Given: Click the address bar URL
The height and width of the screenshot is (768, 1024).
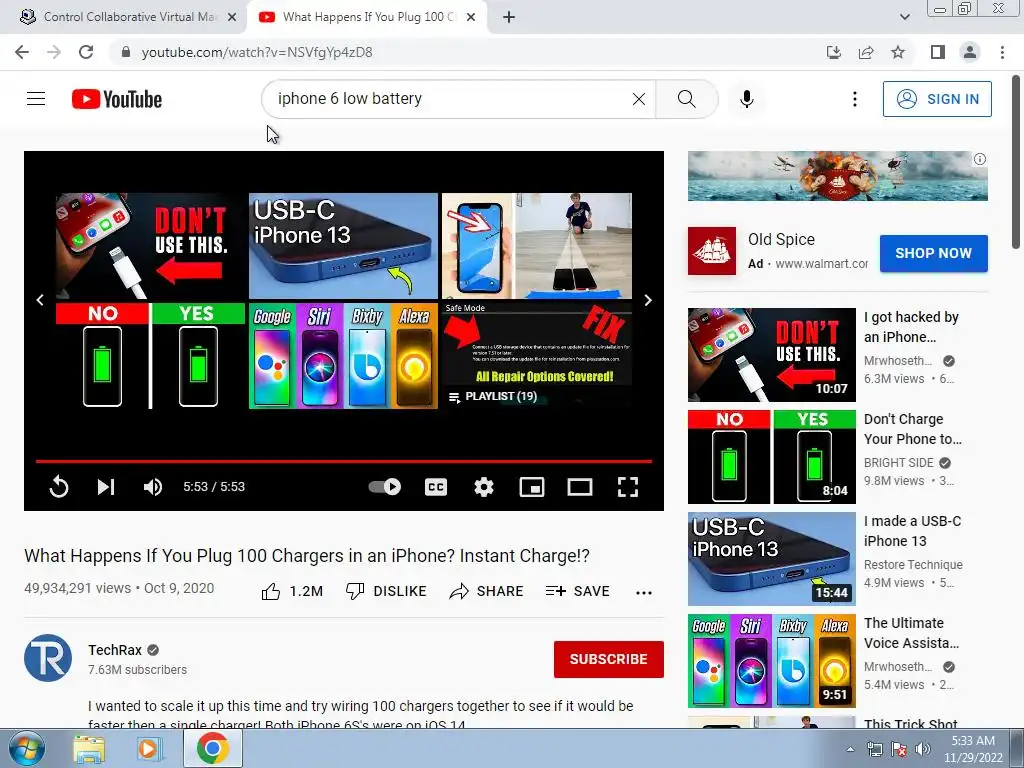Looking at the screenshot, I should (257, 52).
